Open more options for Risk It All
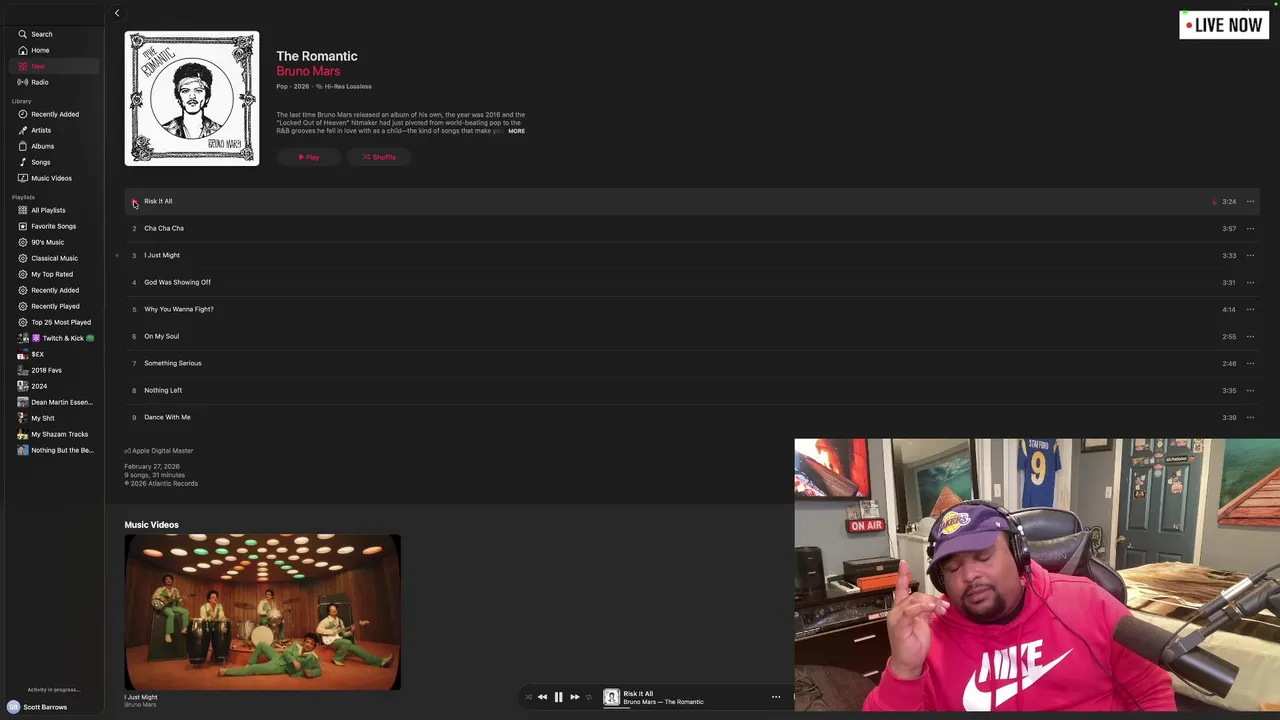The width and height of the screenshot is (1280, 720). click(1250, 201)
